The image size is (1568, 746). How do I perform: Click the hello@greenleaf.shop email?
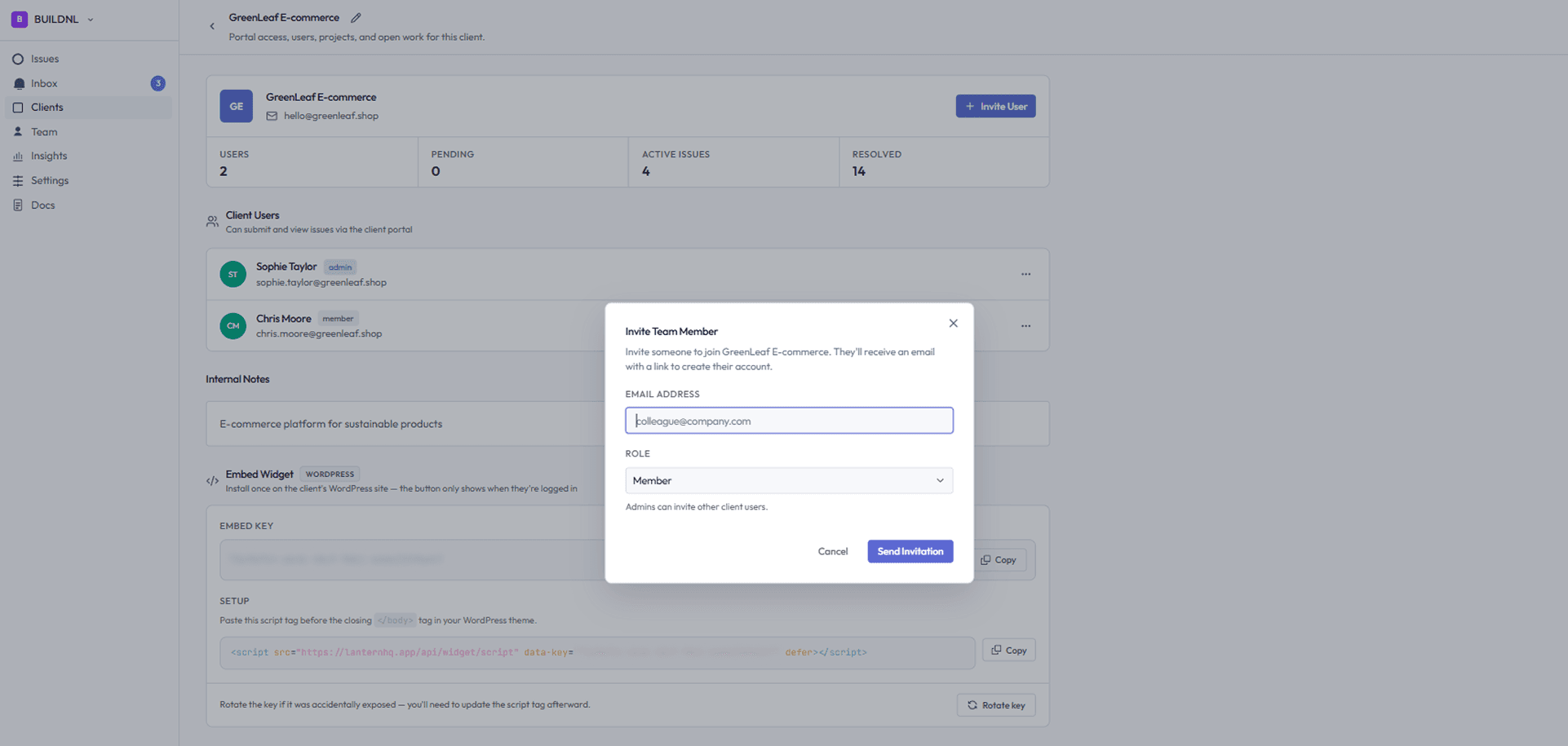(331, 116)
